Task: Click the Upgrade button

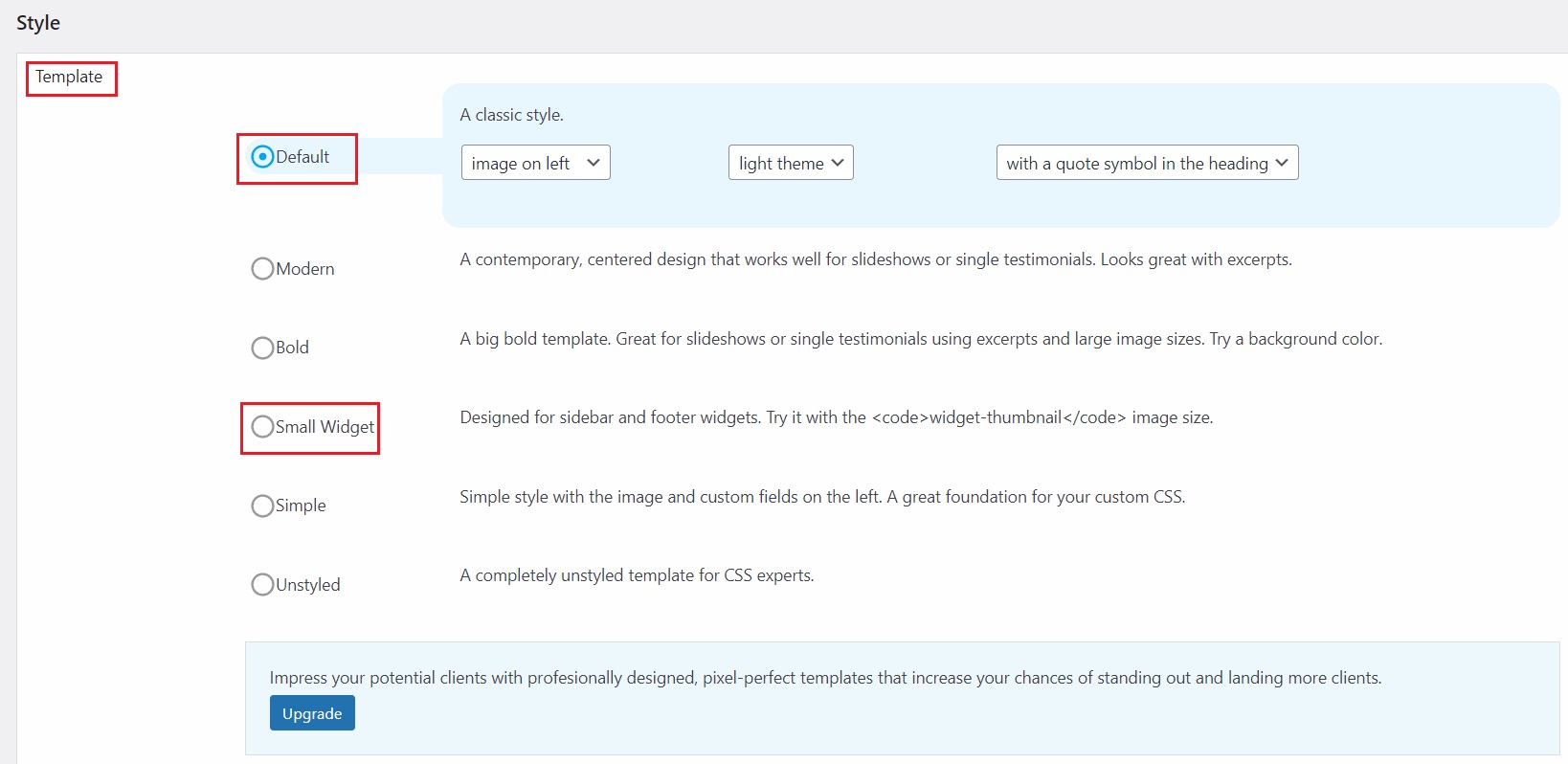Action: [x=312, y=713]
